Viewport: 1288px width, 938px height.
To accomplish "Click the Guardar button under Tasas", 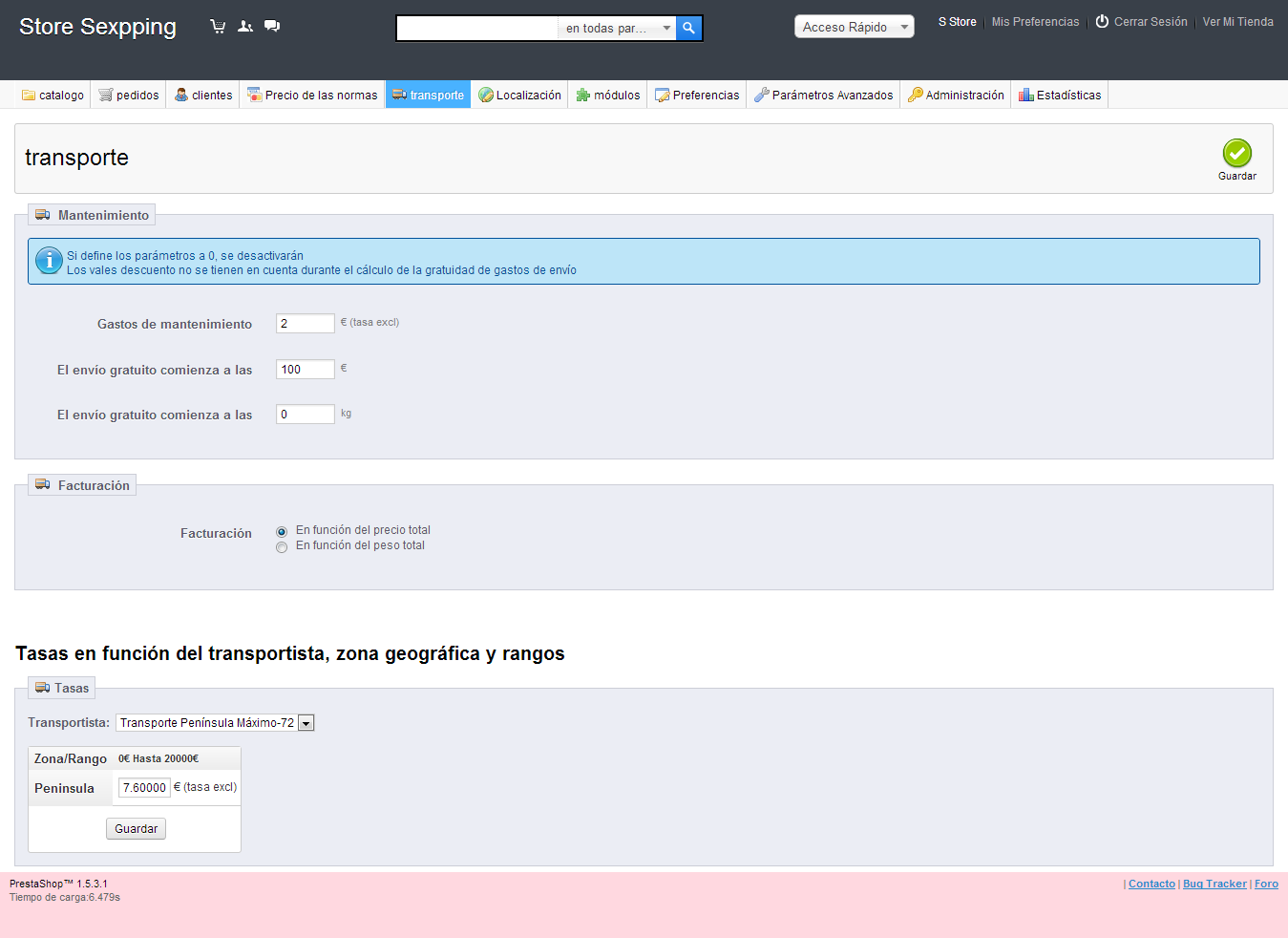I will coord(136,829).
